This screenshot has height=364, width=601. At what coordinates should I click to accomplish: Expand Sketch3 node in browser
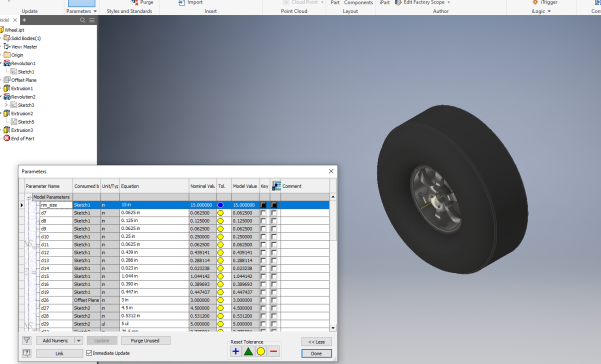click(6, 105)
